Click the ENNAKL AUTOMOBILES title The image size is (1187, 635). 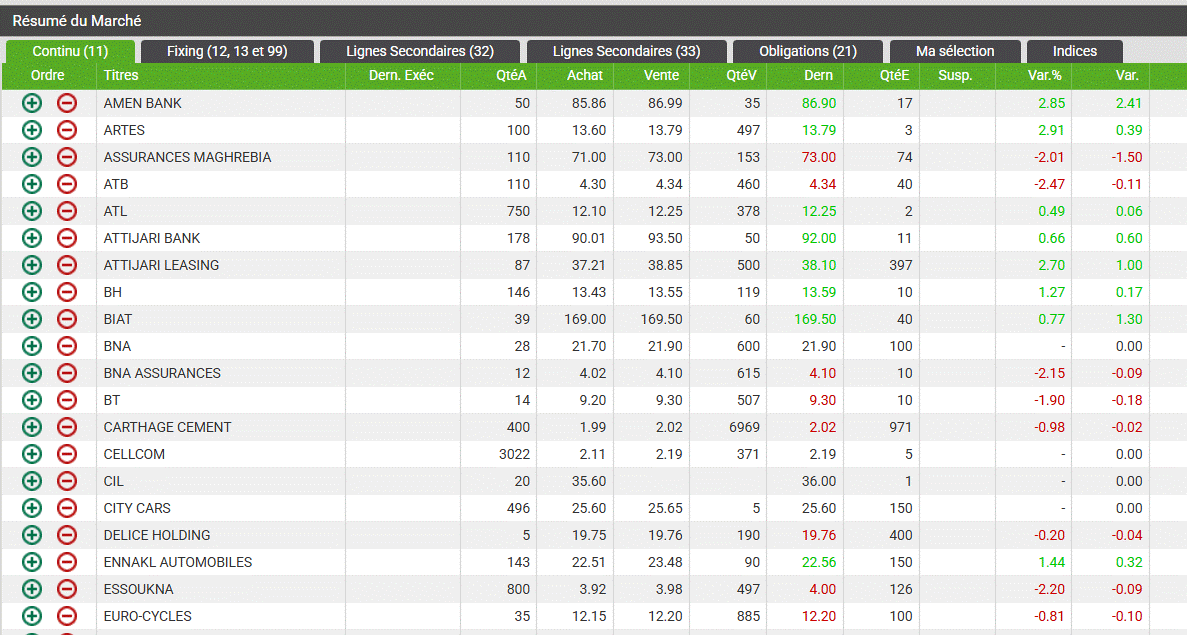pyautogui.click(x=178, y=562)
